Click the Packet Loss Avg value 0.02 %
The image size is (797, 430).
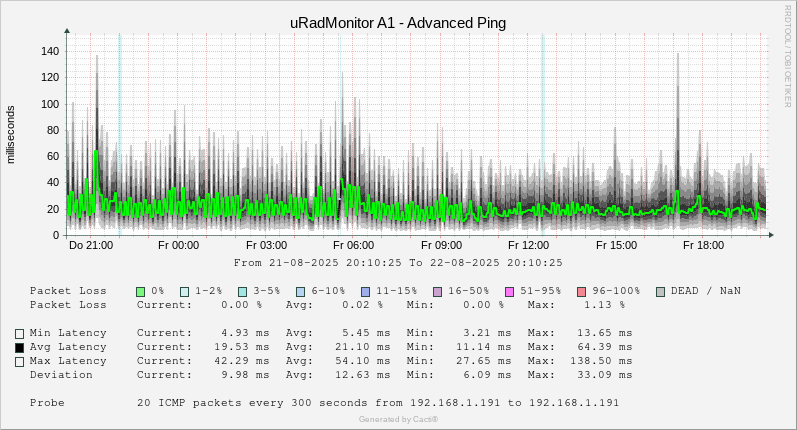(362, 305)
